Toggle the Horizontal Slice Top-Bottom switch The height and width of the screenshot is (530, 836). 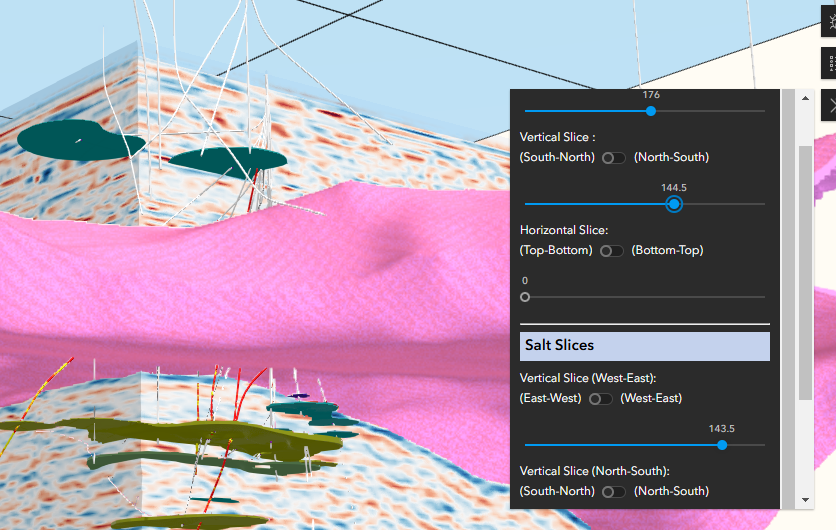coord(611,251)
